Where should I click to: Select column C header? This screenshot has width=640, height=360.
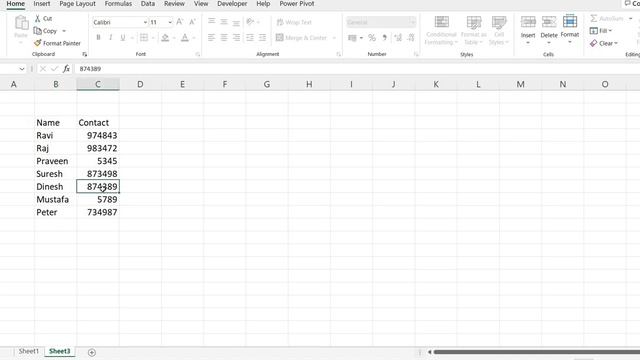pos(98,84)
